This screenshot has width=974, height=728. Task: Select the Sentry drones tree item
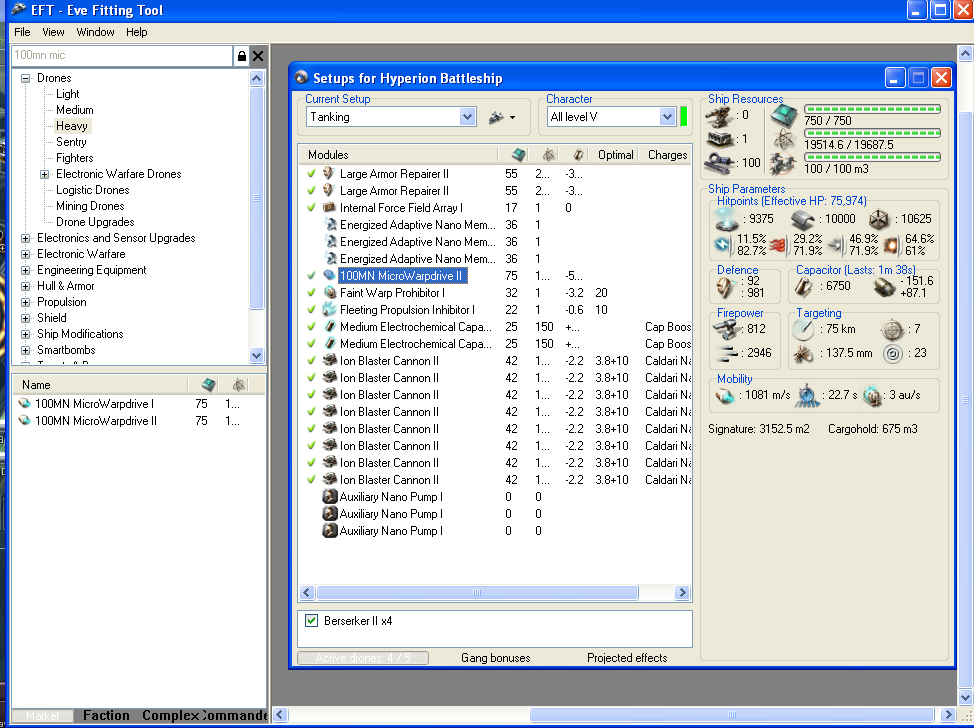(71, 142)
